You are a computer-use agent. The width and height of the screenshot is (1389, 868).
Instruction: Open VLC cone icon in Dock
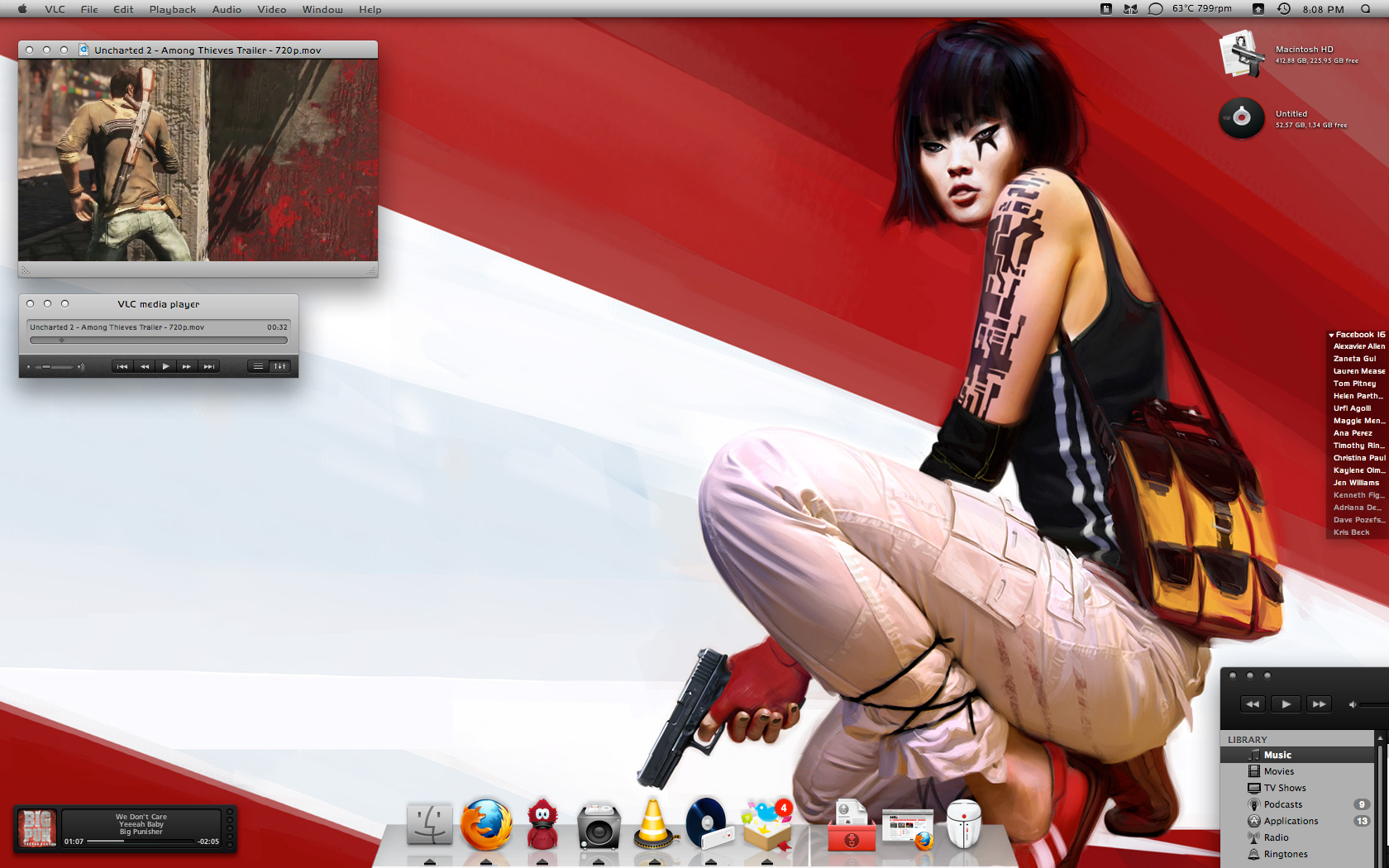(x=653, y=824)
